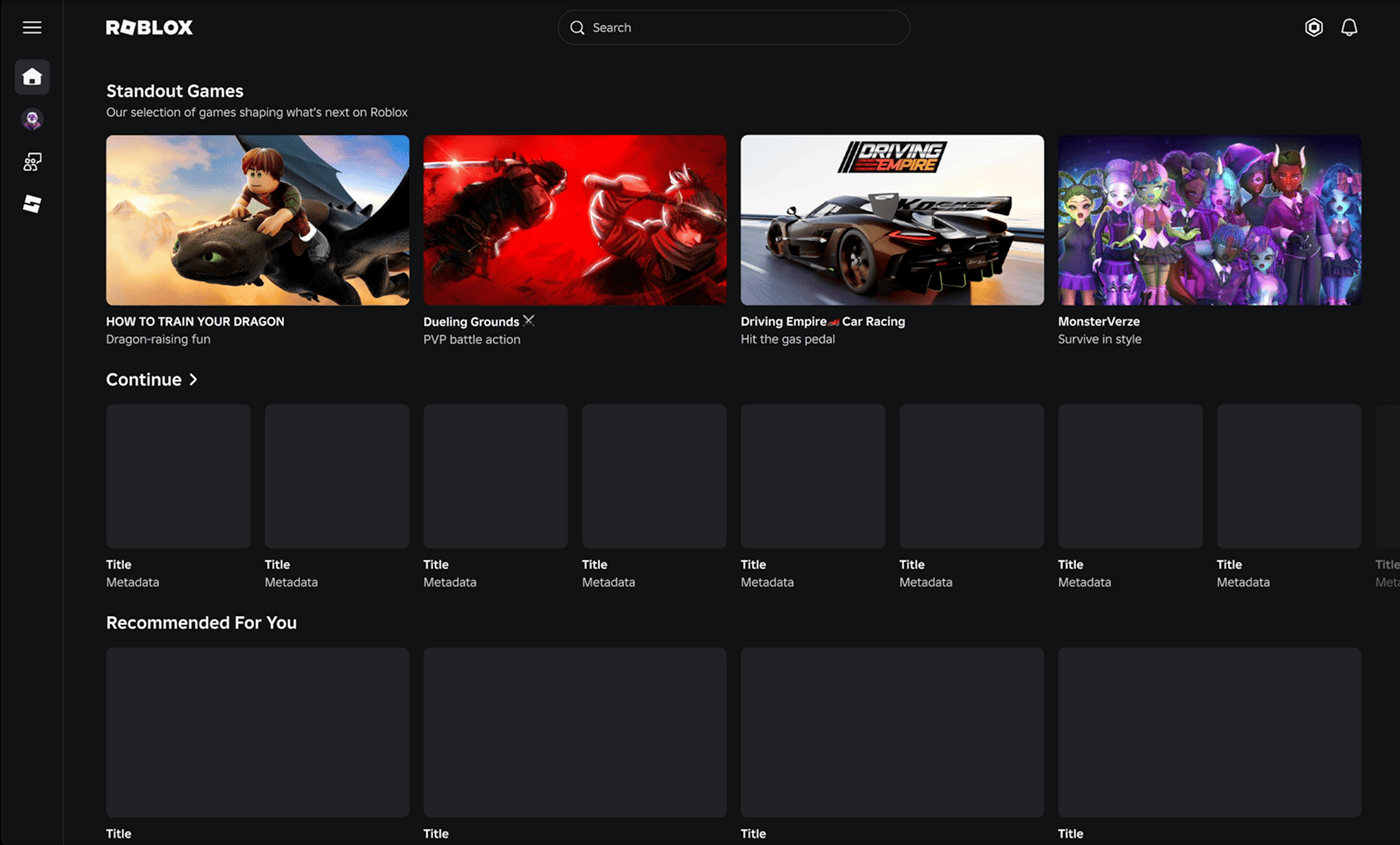
Task: Click the "Survive in style" caption
Action: point(1100,340)
